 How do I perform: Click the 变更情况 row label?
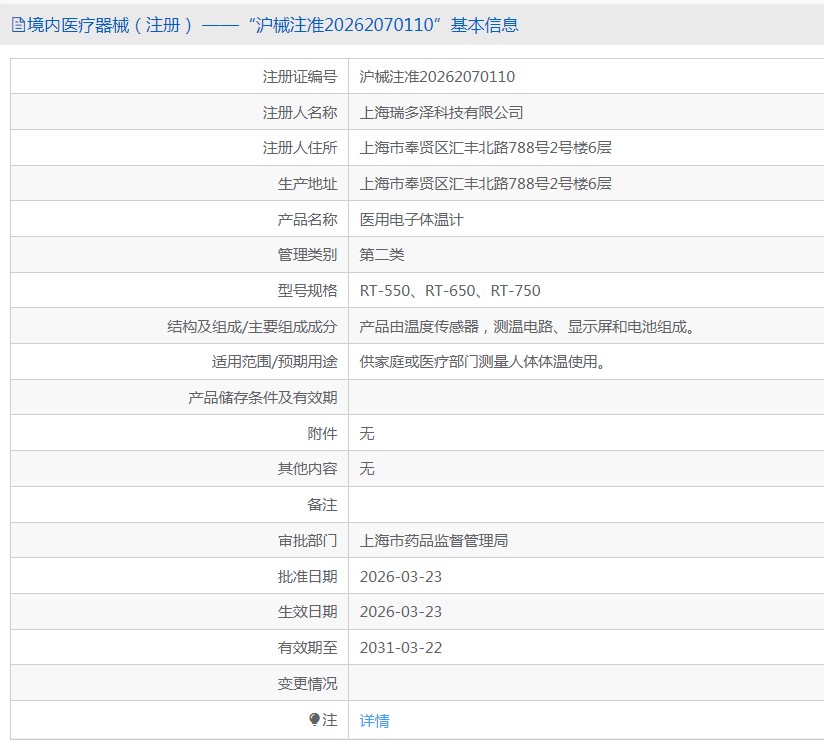(307, 684)
